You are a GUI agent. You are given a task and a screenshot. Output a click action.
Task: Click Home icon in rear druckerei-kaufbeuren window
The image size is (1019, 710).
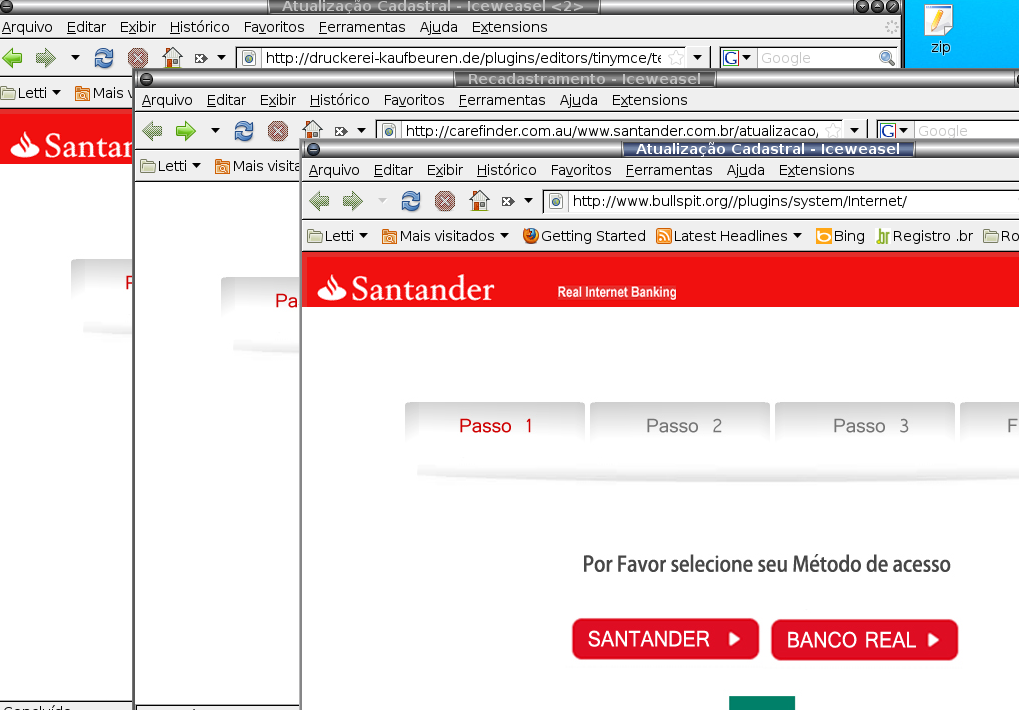pos(172,58)
